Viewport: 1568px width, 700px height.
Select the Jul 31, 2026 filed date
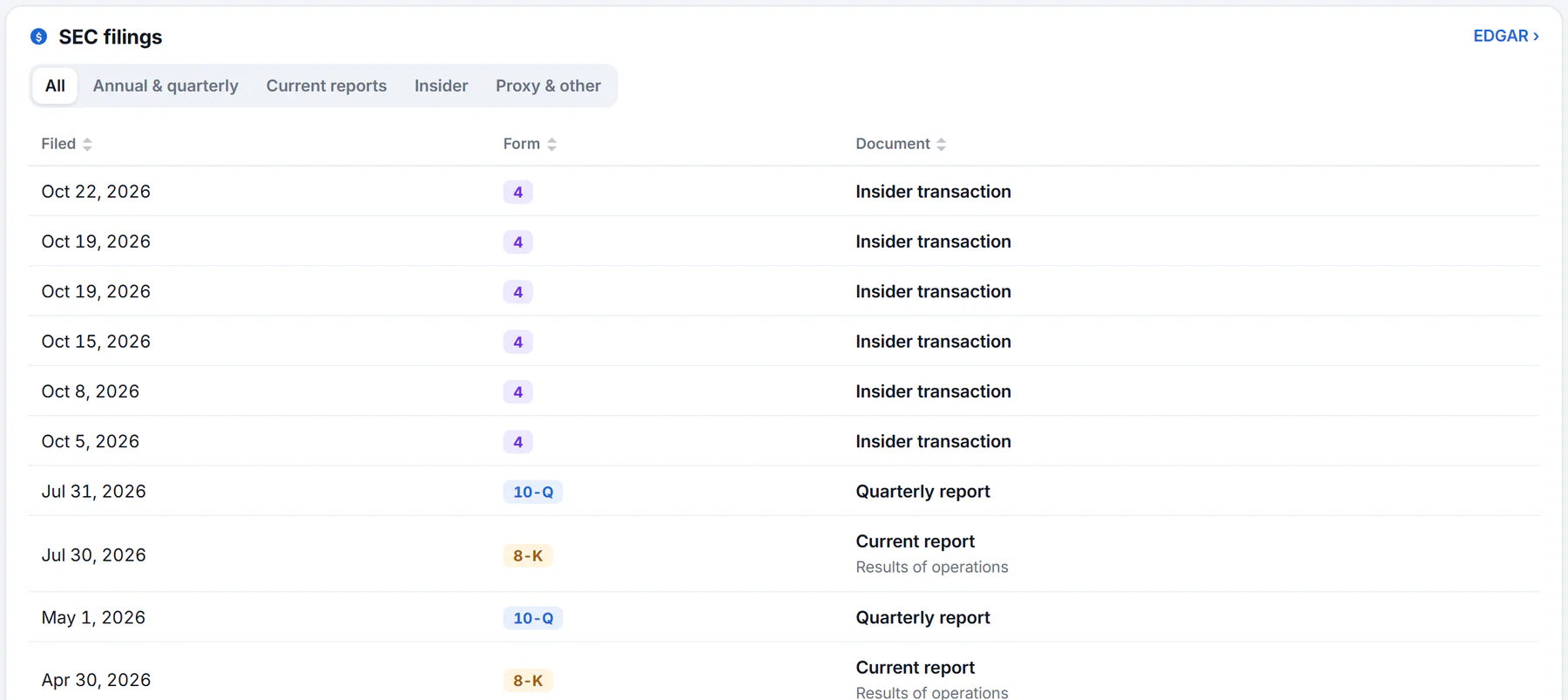tap(93, 492)
